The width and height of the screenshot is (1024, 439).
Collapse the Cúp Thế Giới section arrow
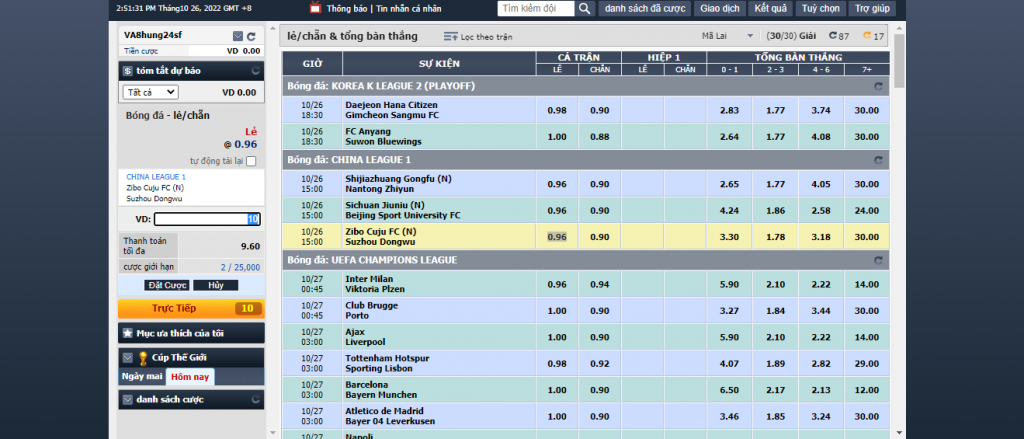127,357
